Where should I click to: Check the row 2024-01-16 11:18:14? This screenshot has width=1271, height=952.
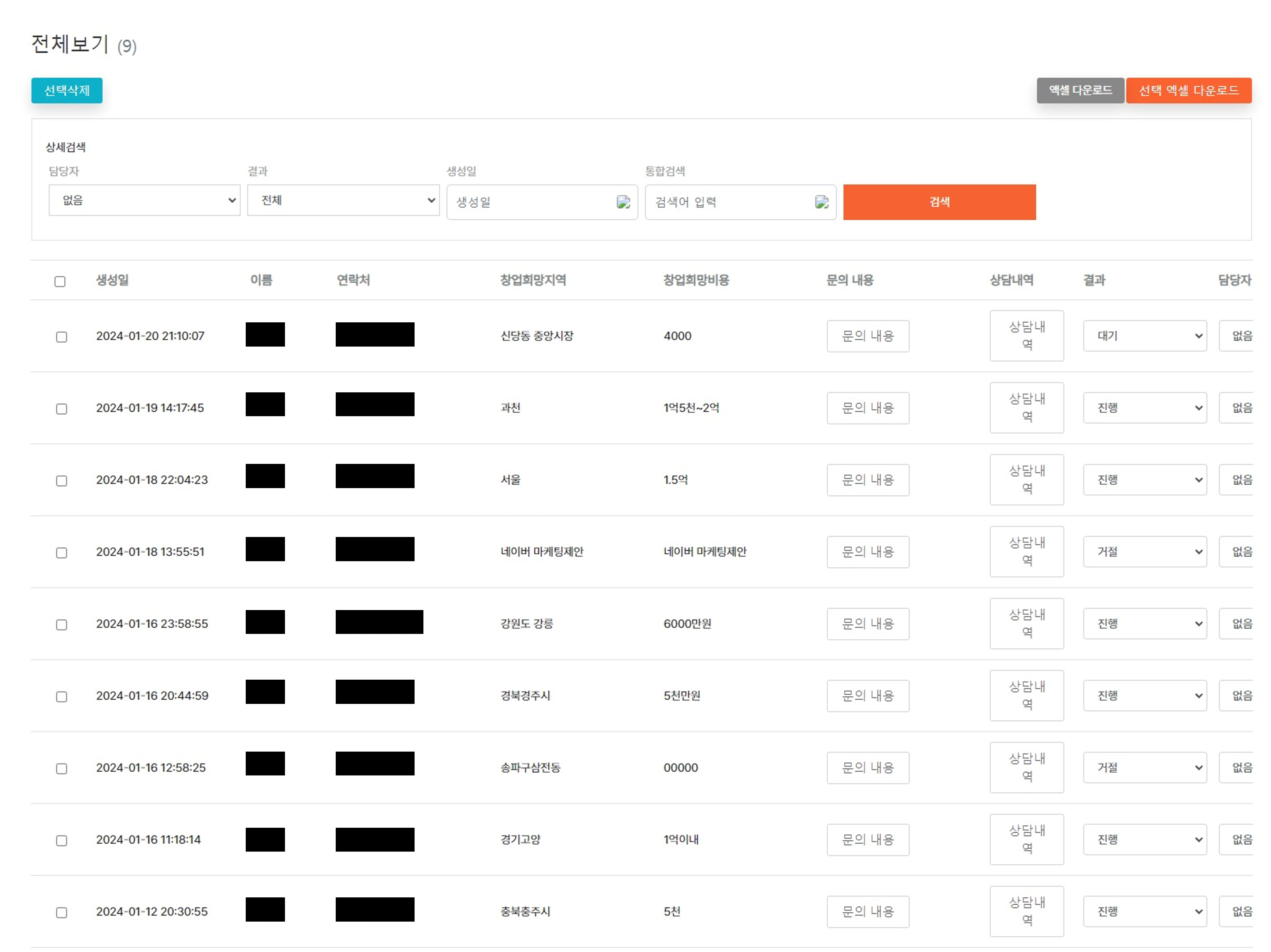click(62, 840)
